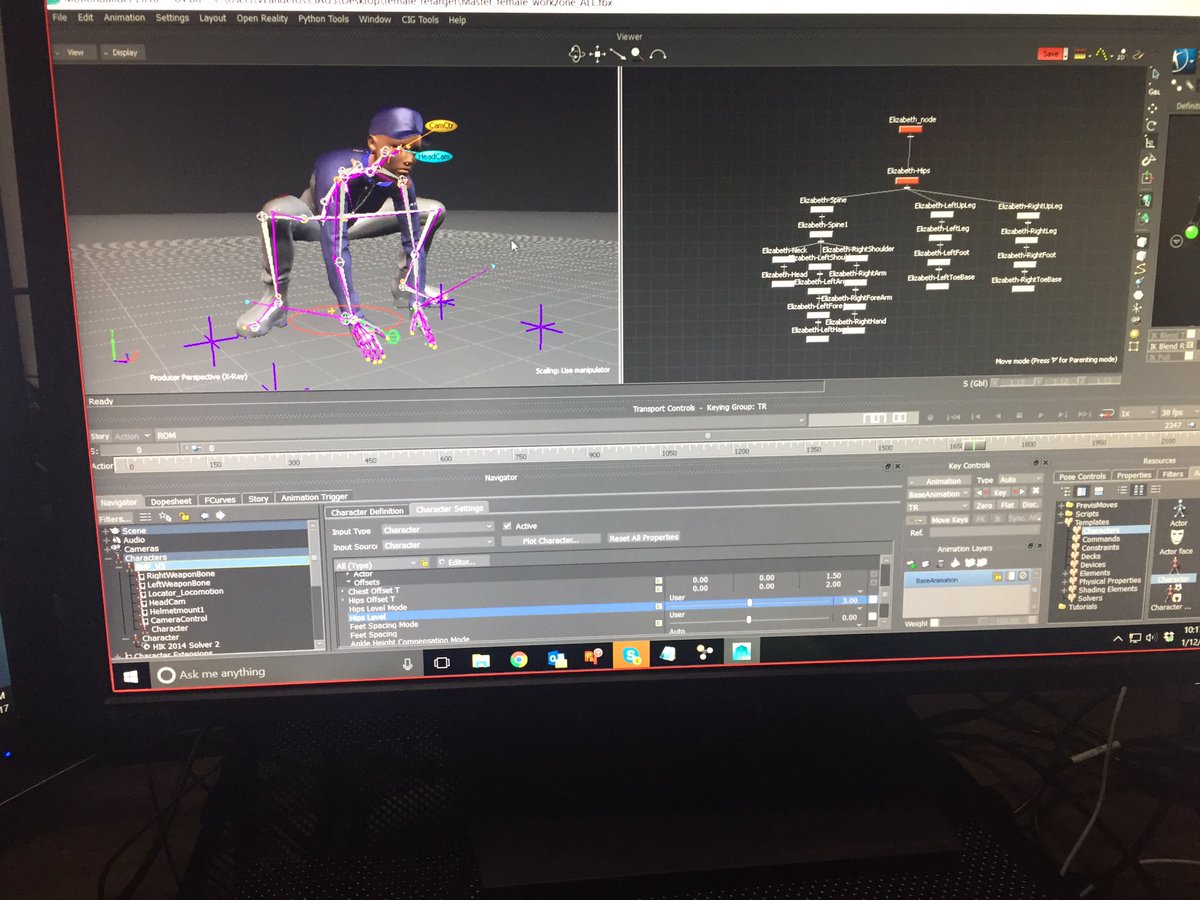Expand the PrevisMoves folder in Resources
The width and height of the screenshot is (1200, 900).
click(x=1063, y=506)
